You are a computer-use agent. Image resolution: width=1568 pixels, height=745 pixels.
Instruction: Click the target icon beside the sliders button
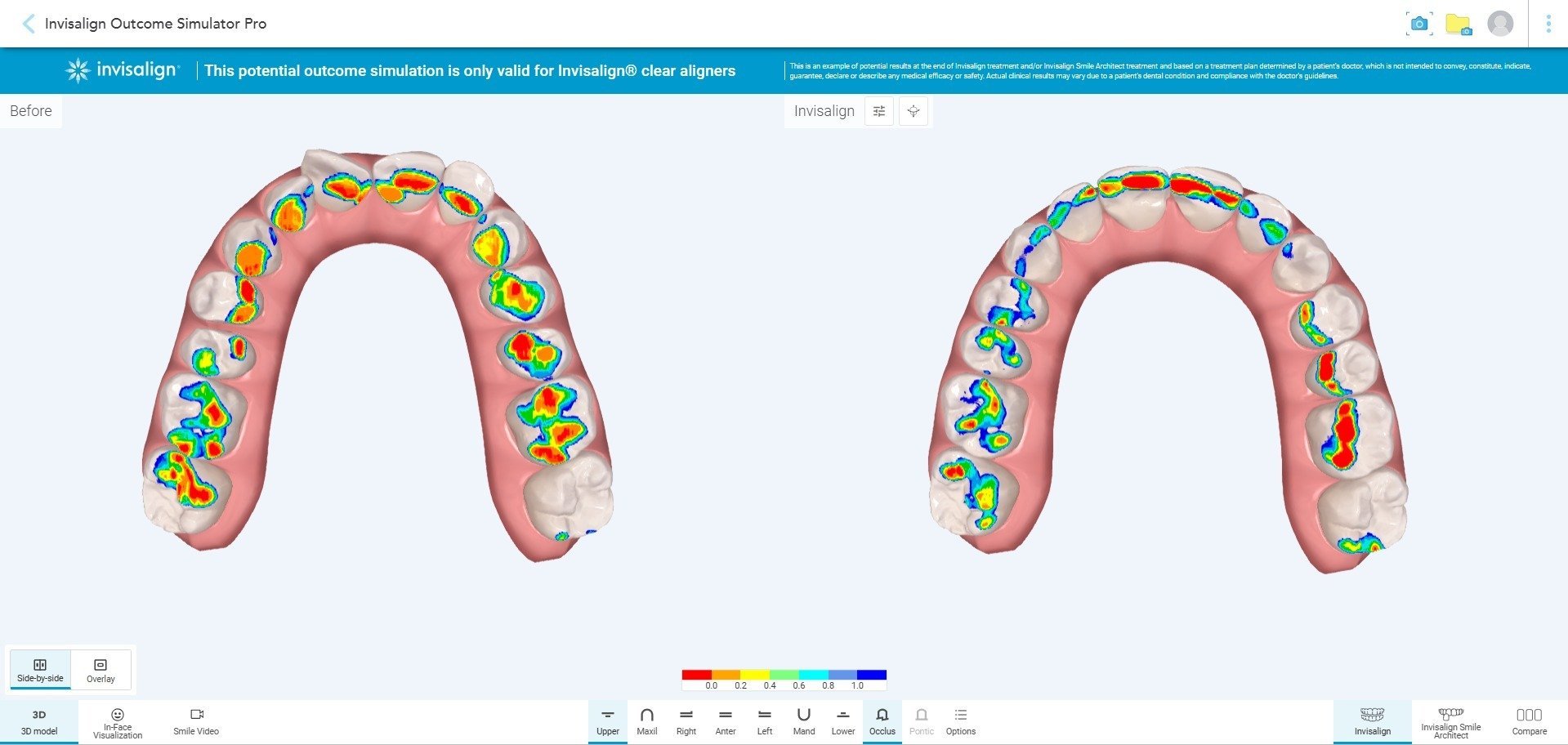coord(914,111)
